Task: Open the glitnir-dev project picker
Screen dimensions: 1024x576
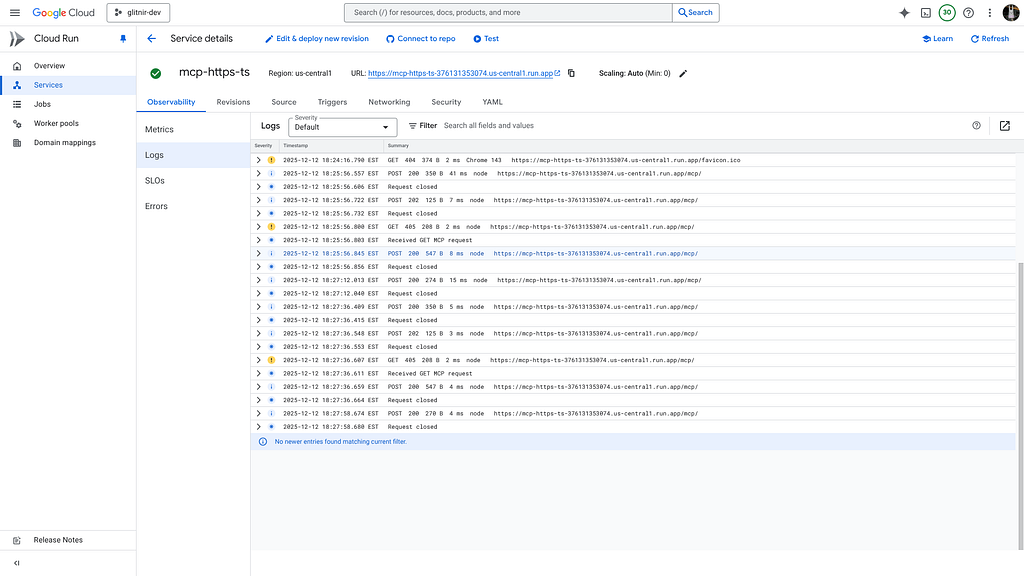Action: coord(138,12)
